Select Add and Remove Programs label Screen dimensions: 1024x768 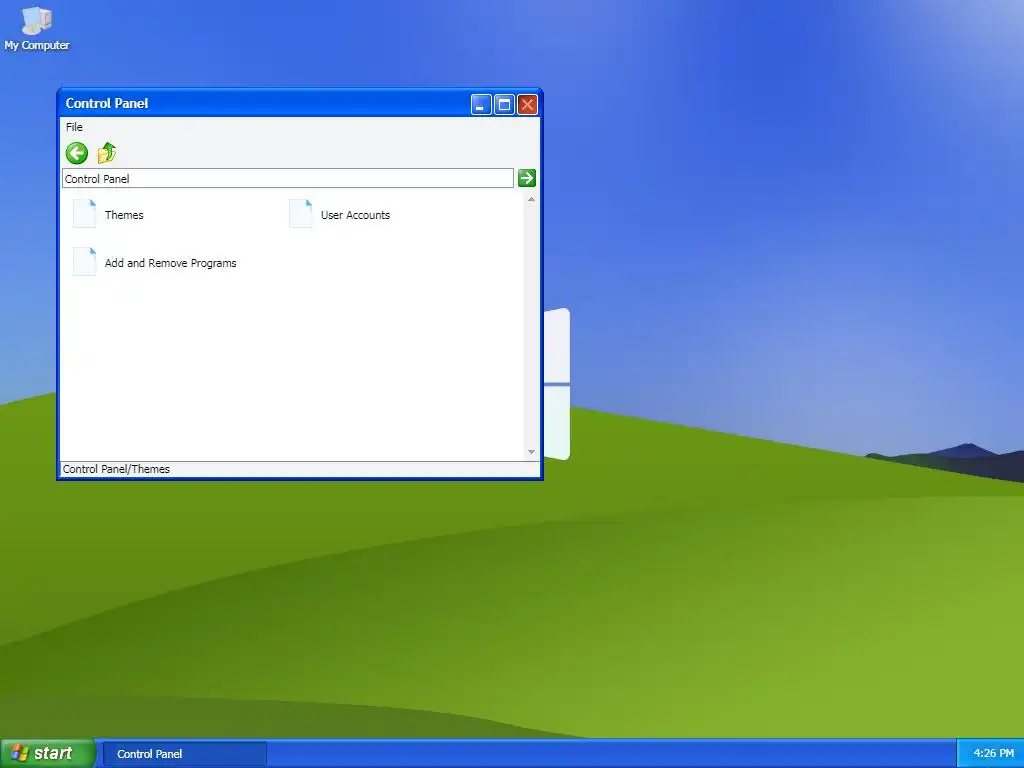tap(170, 263)
